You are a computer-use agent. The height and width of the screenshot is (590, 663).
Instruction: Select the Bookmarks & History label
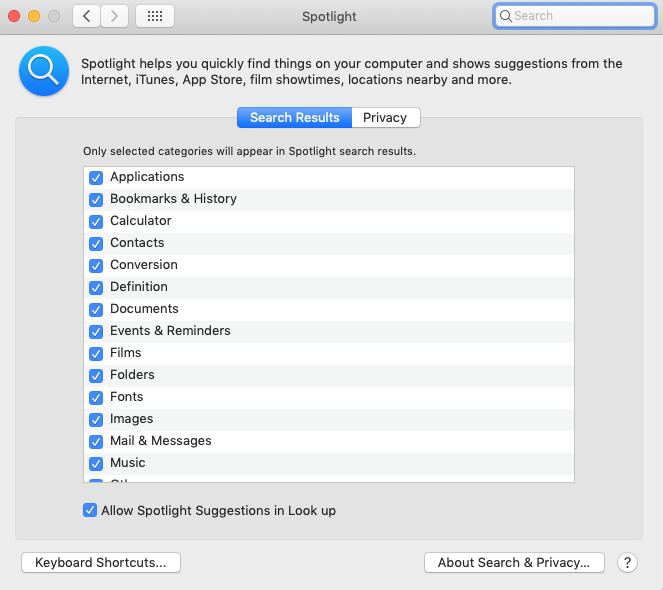173,199
